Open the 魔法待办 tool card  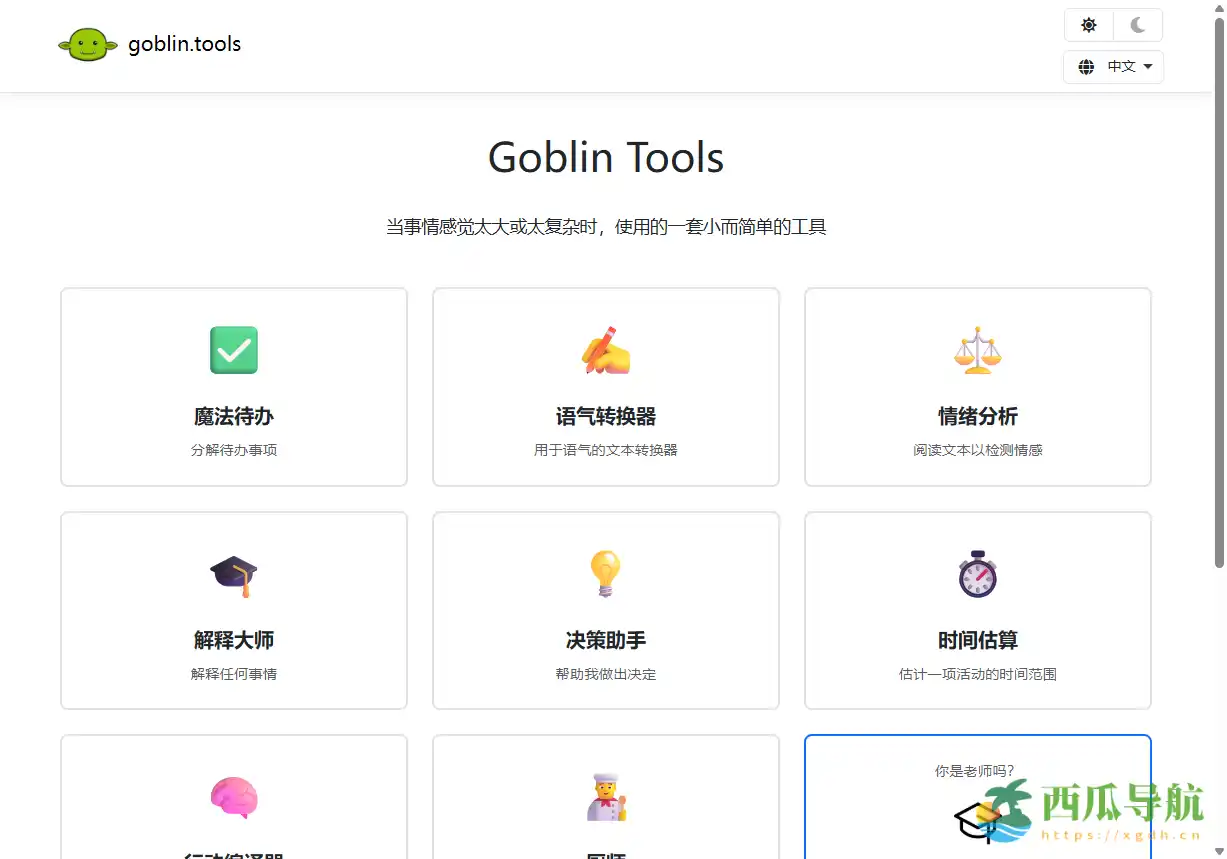click(233, 387)
